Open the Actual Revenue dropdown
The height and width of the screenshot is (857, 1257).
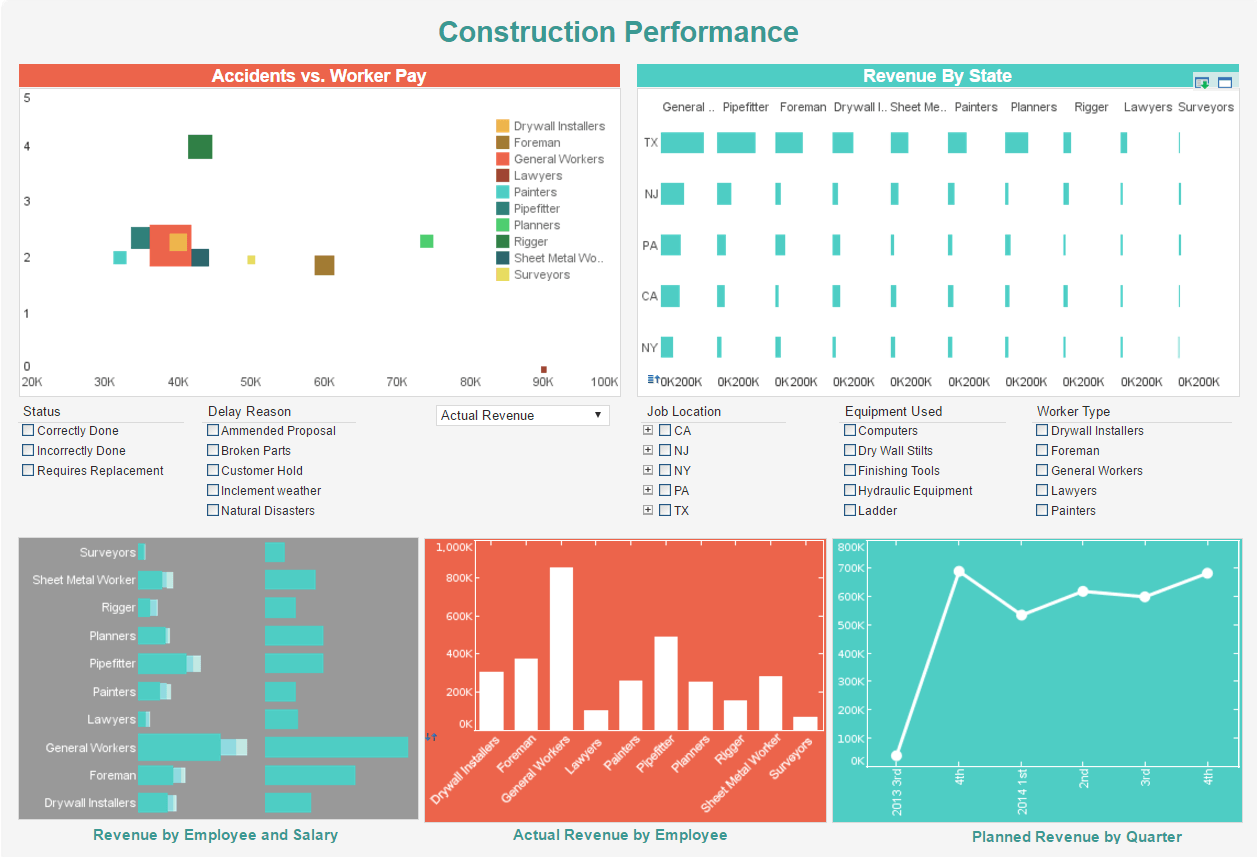coord(522,415)
